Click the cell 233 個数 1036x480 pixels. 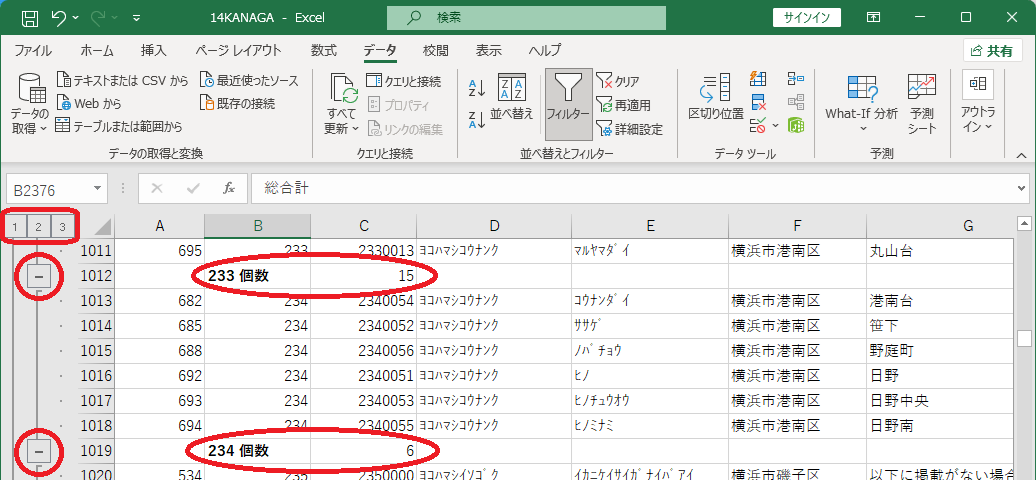click(x=258, y=276)
